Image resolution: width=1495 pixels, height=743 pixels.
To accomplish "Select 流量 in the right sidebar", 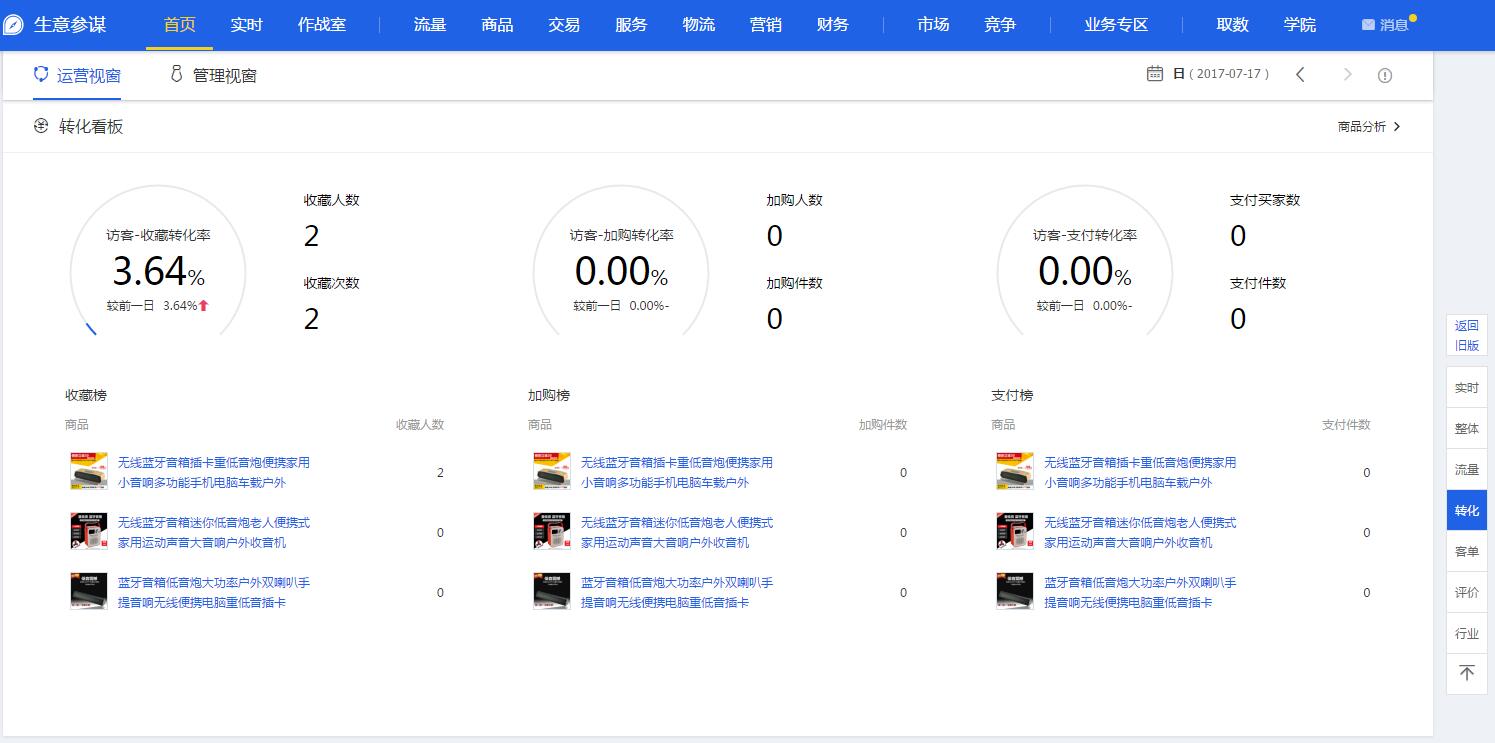I will click(1466, 469).
